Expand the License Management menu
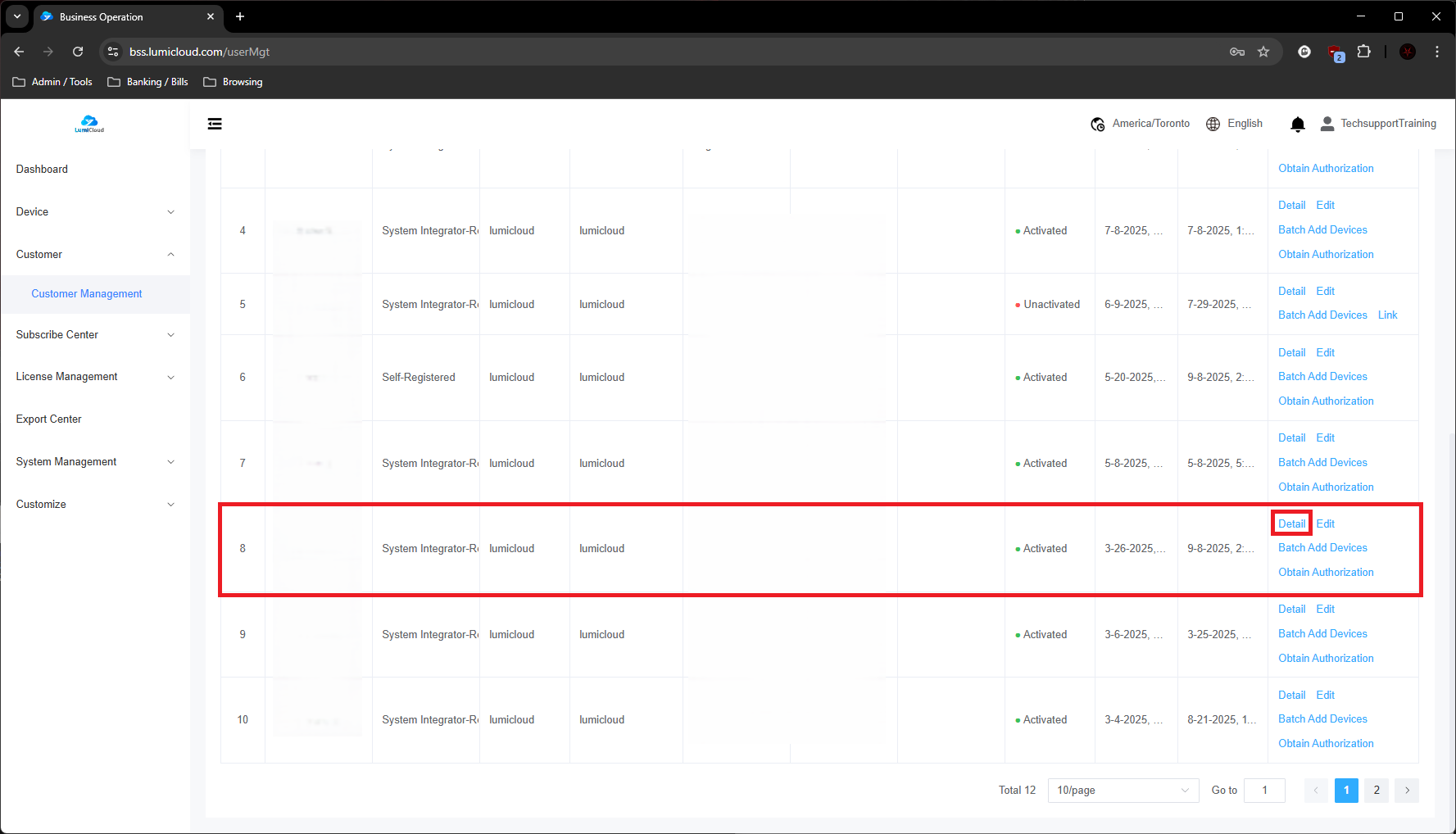The width and height of the screenshot is (1456, 834). pos(95,377)
